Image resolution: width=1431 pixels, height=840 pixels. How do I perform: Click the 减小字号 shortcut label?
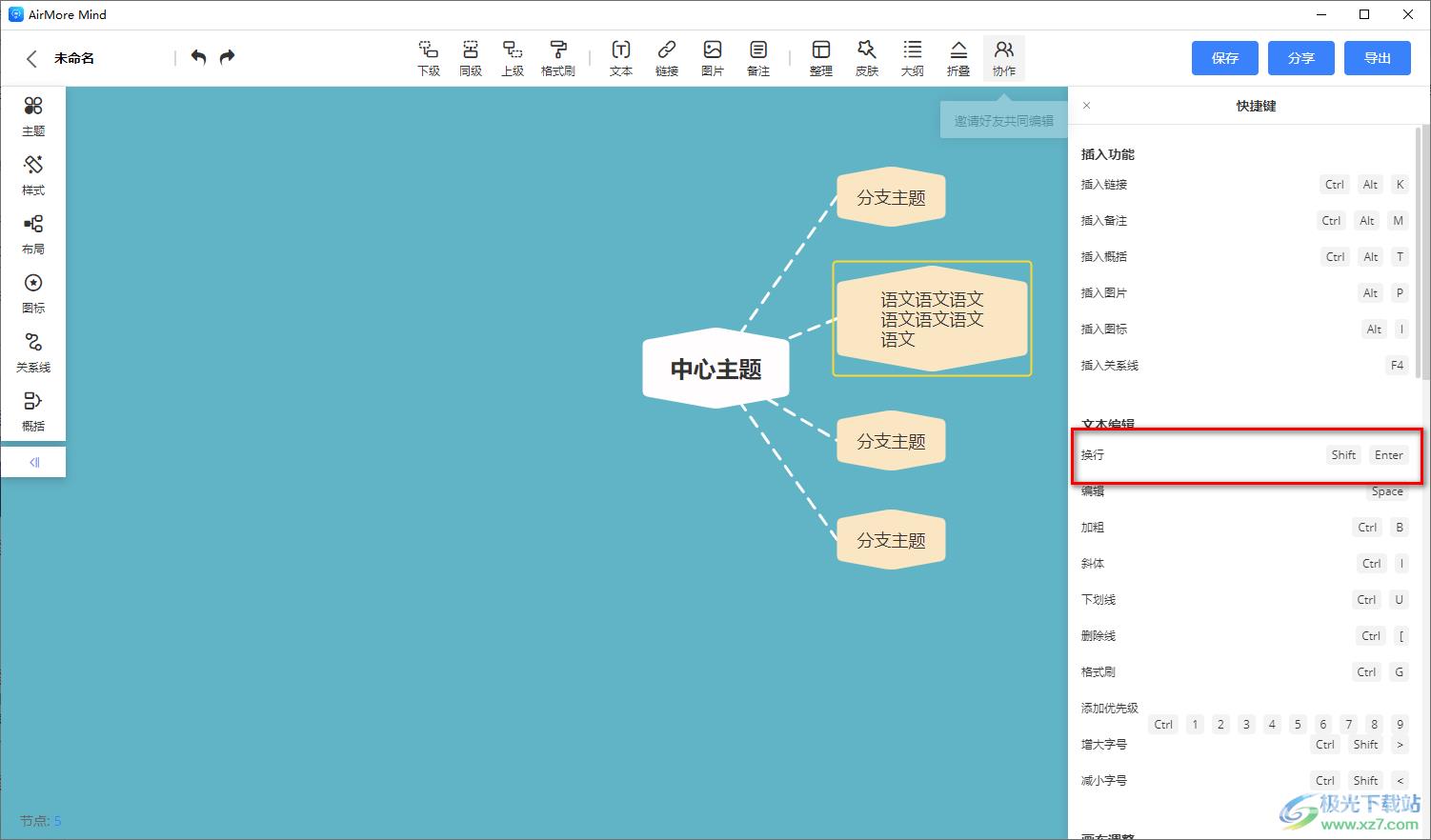pyautogui.click(x=1104, y=781)
